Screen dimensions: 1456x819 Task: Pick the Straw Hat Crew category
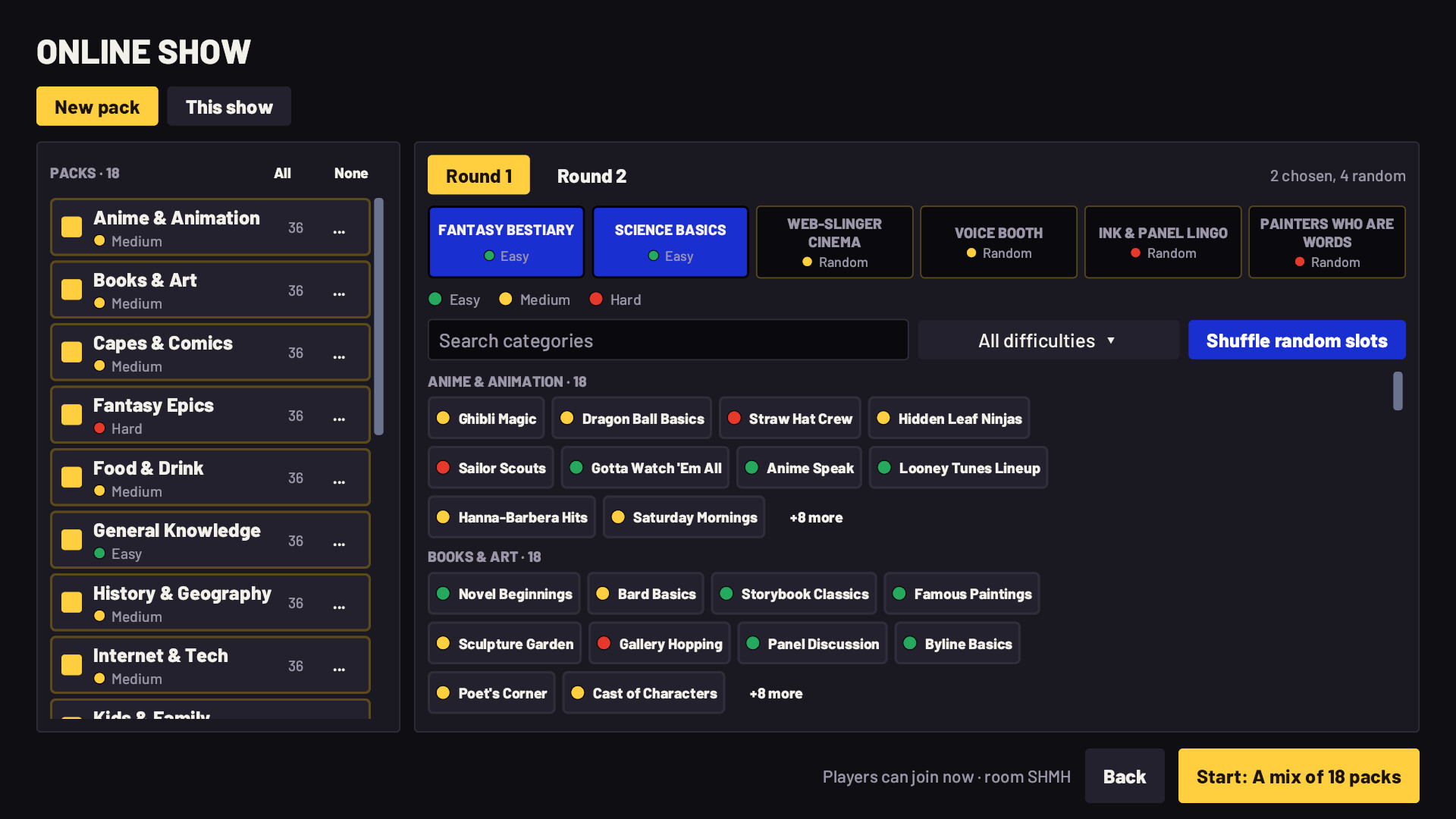pos(789,419)
